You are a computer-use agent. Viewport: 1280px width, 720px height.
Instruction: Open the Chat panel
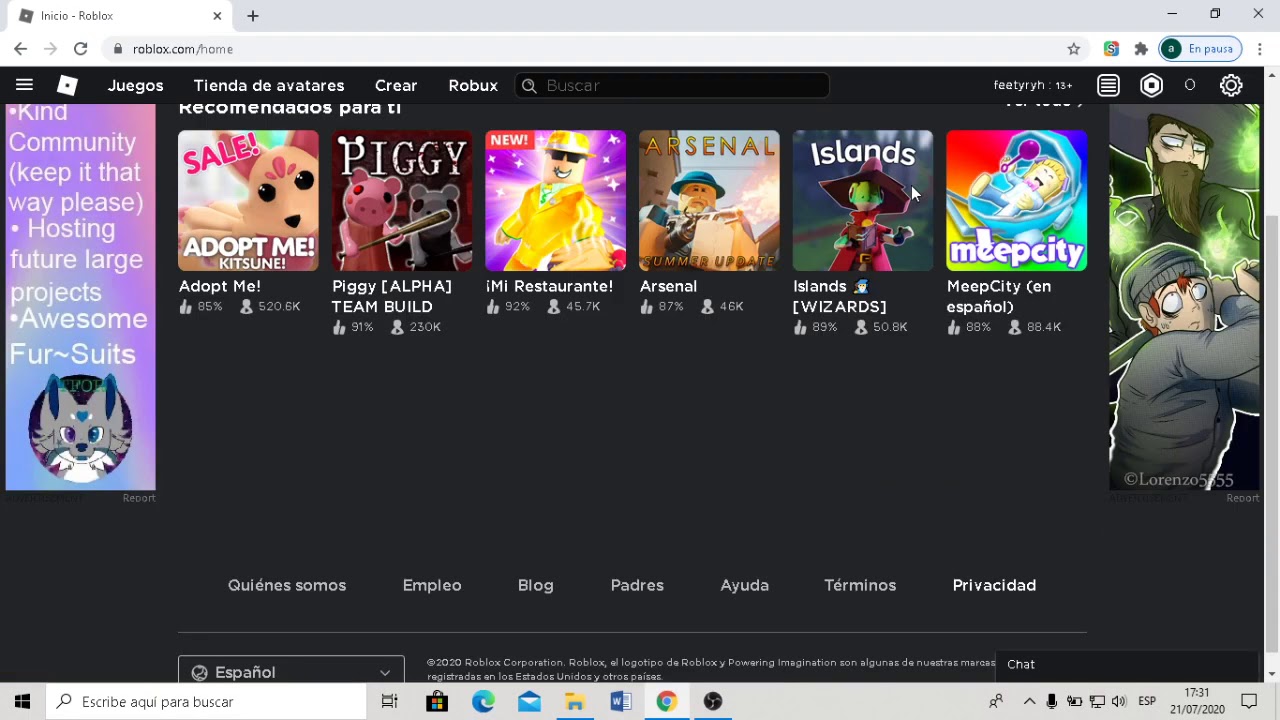click(1126, 664)
